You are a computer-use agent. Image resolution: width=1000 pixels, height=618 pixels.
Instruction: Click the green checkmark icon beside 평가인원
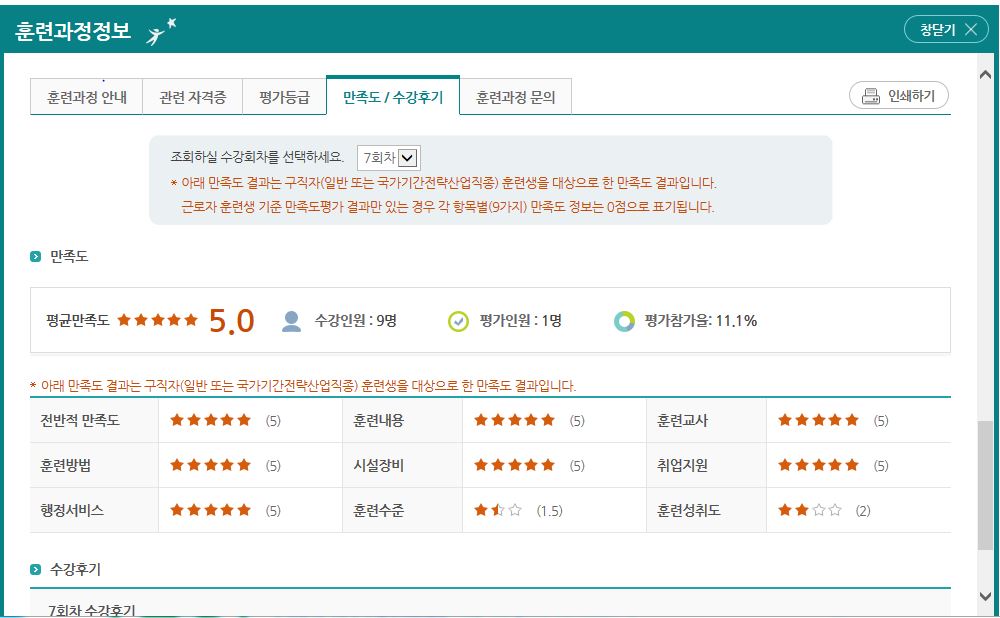458,321
